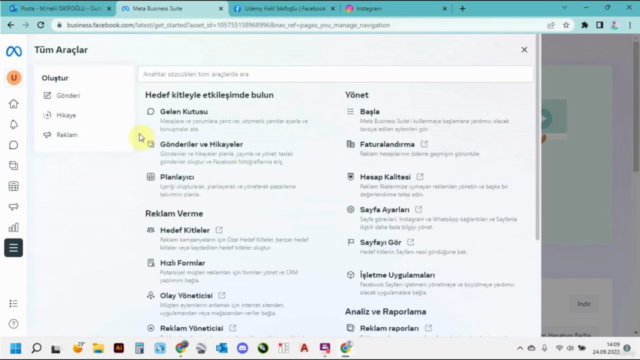Open the list icon near sidebar bottom

click(13, 303)
